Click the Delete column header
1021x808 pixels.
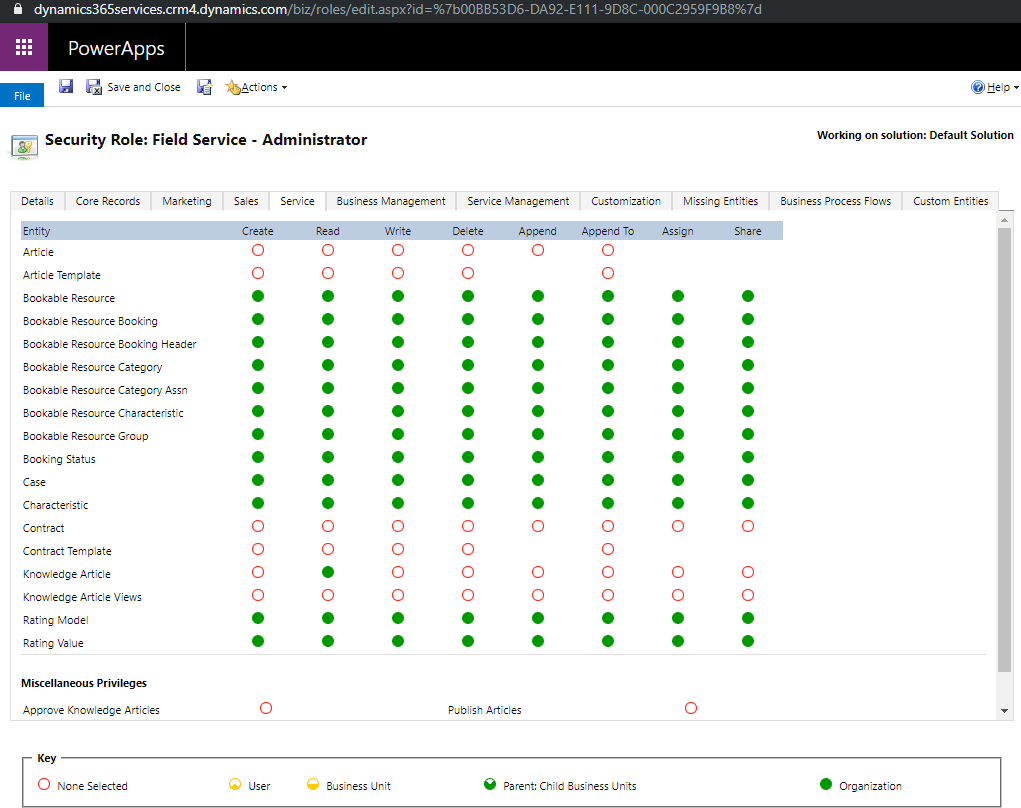468,231
